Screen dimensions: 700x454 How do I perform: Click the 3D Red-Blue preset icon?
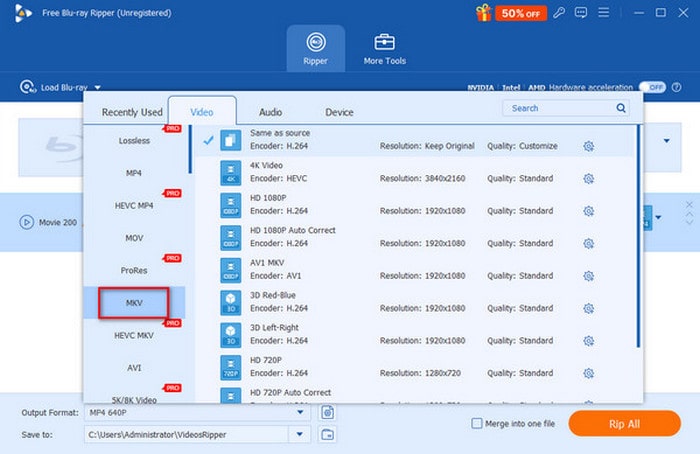230,303
